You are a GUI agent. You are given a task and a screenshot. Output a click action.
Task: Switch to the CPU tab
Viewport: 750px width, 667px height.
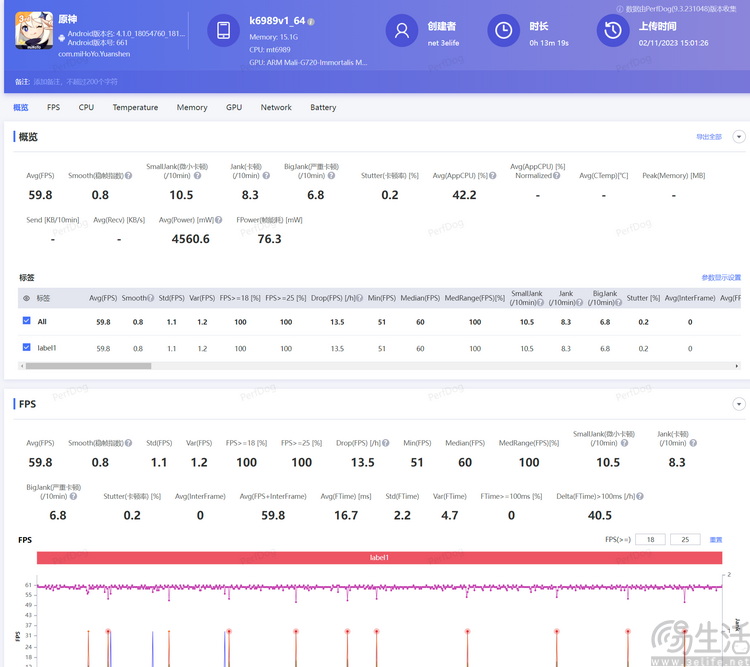(x=86, y=107)
